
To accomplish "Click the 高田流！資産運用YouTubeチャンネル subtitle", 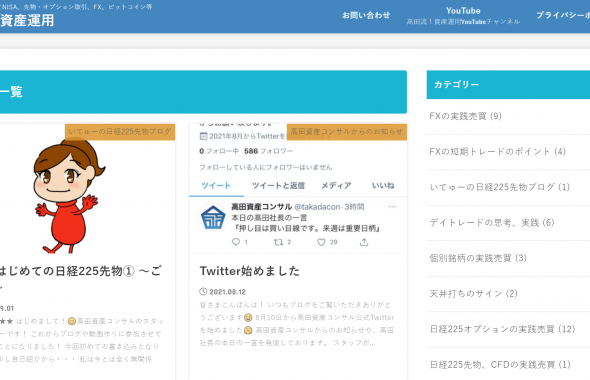I will [x=463, y=22].
